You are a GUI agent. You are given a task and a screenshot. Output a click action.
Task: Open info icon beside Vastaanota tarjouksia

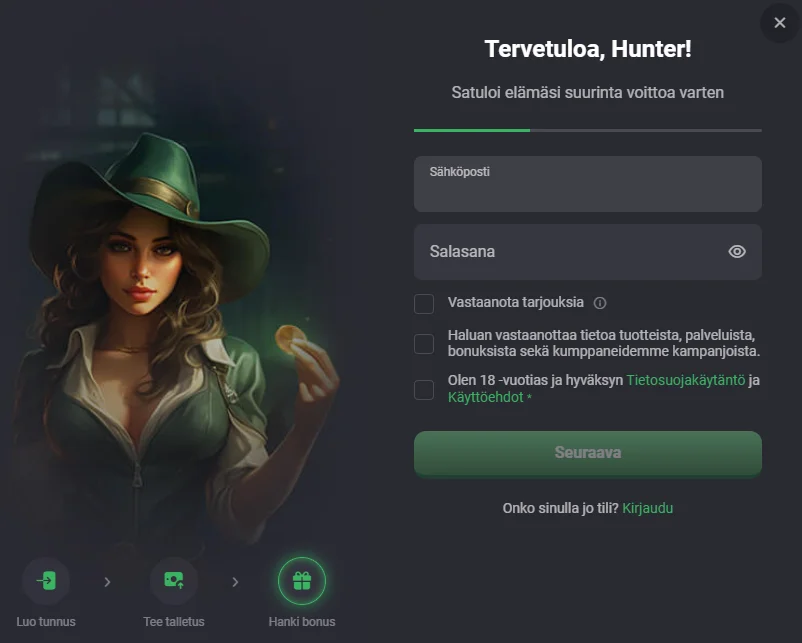(600, 303)
